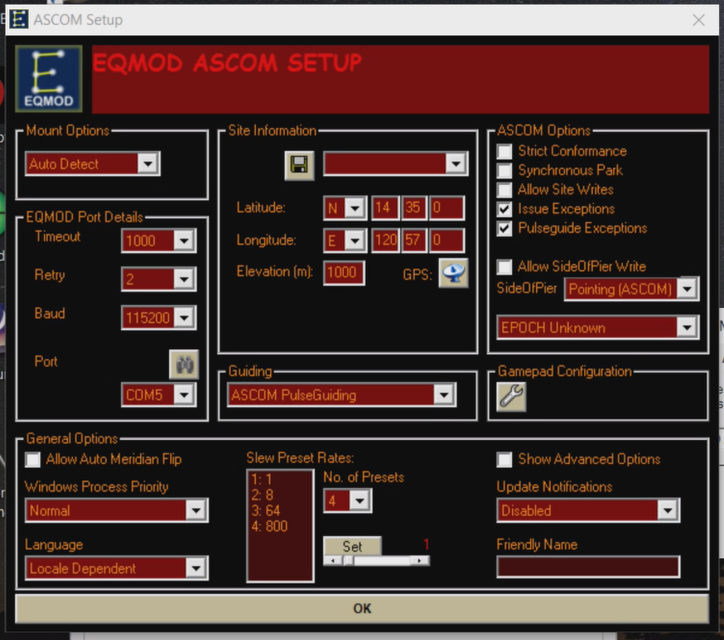Click the Friendly Name input field
This screenshot has height=640, width=724.
click(x=588, y=567)
